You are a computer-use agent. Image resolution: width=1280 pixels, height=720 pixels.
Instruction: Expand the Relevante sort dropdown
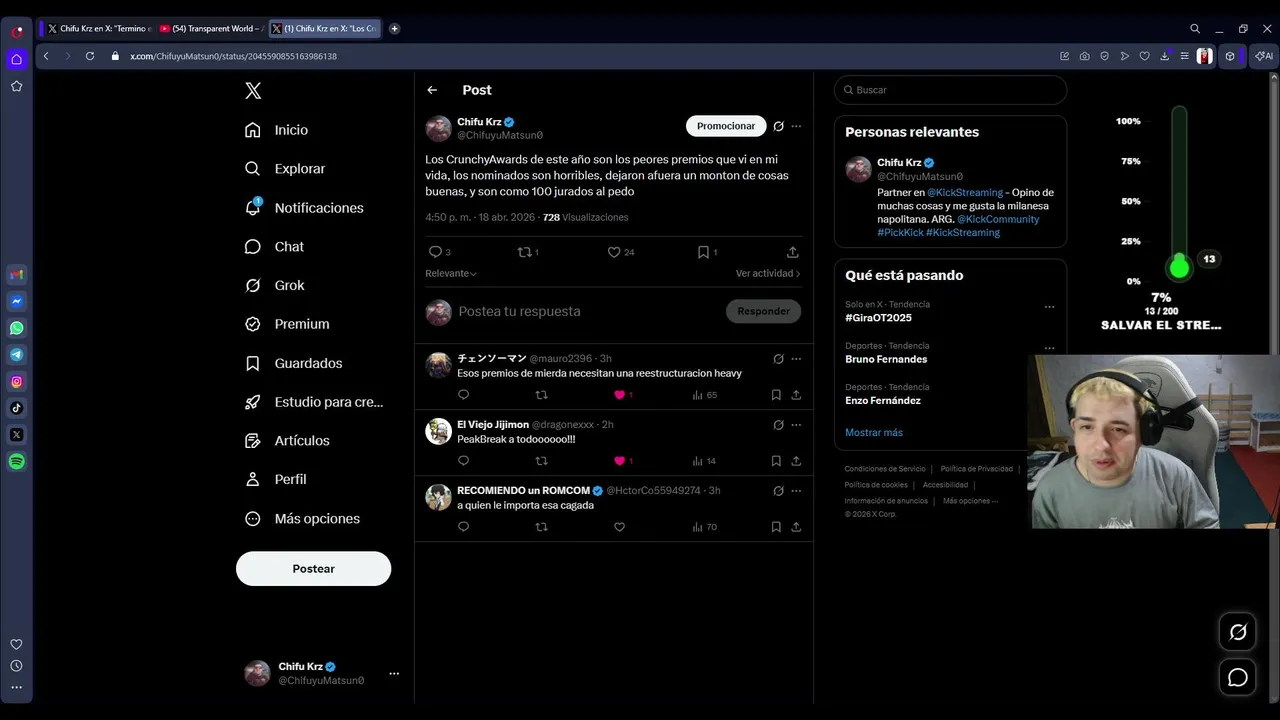(x=451, y=273)
